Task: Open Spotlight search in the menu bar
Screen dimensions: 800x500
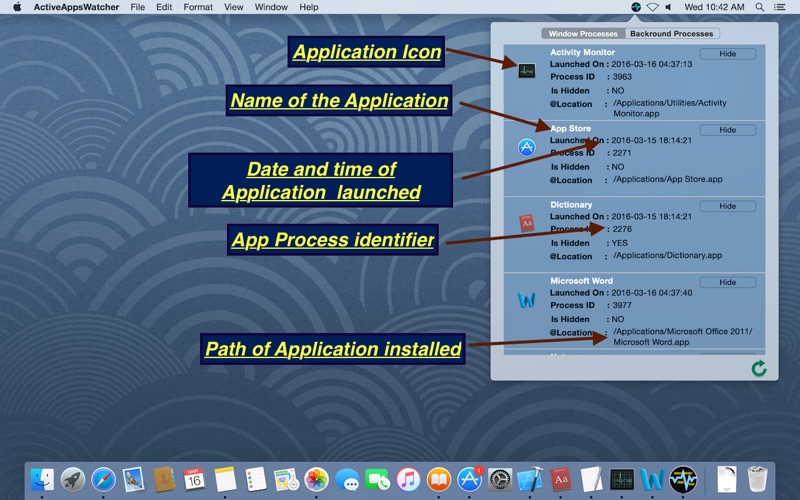Action: coord(760,7)
